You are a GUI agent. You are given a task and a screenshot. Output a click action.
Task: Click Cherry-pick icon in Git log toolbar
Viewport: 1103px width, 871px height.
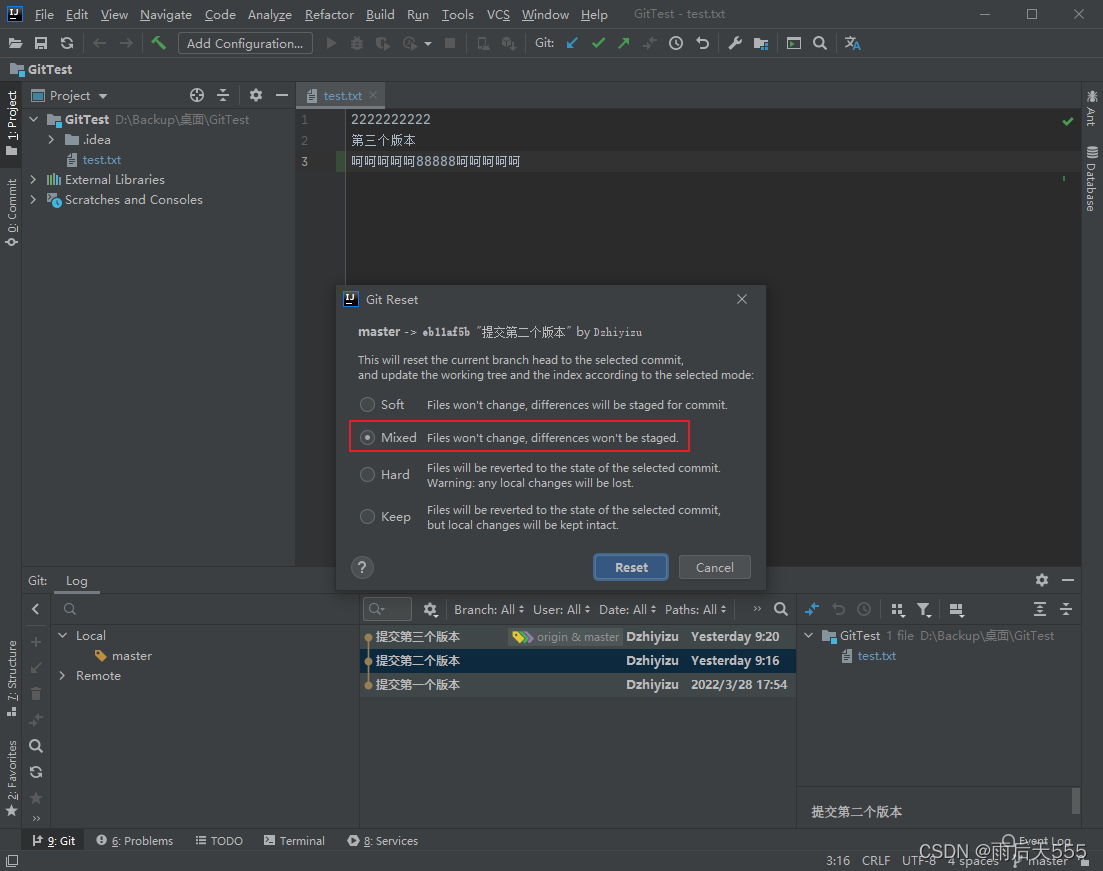812,609
